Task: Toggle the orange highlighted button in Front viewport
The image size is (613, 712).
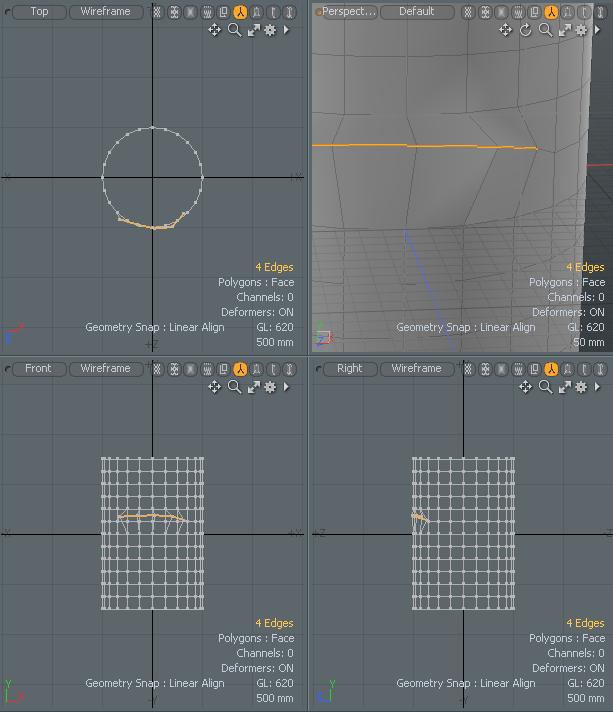Action: pos(241,369)
